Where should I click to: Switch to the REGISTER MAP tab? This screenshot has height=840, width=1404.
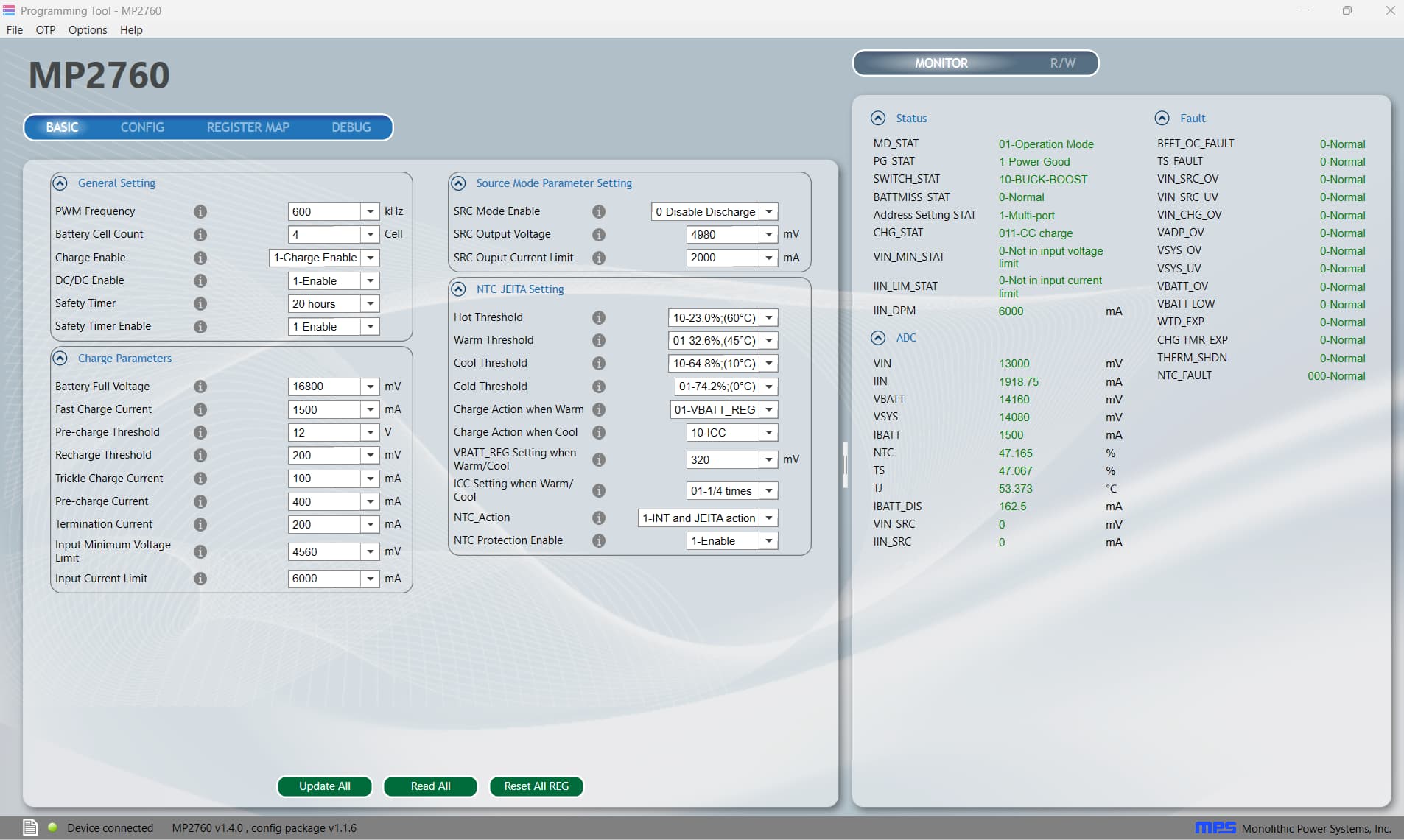pos(248,127)
